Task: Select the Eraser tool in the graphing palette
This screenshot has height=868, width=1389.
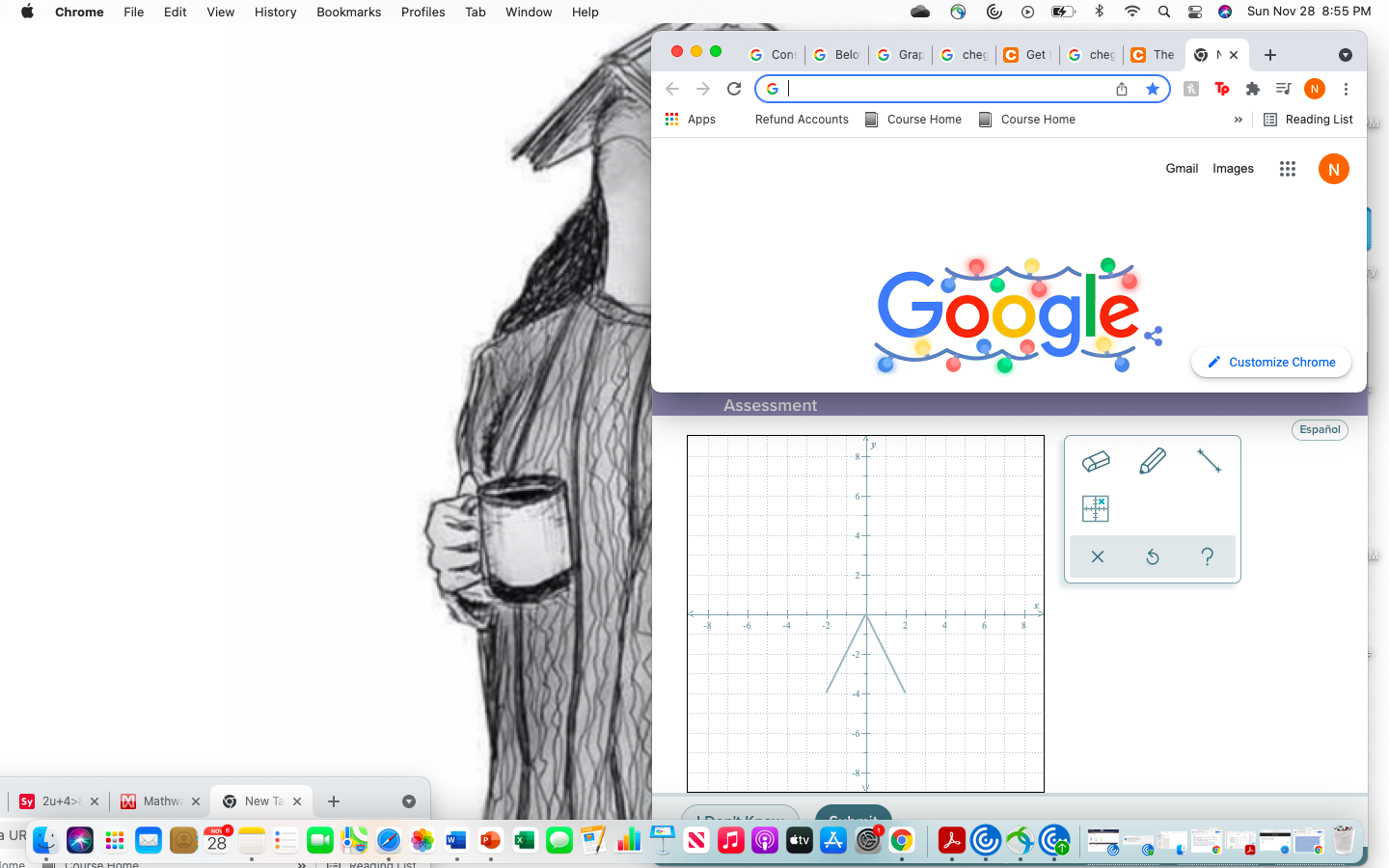Action: coord(1097,461)
